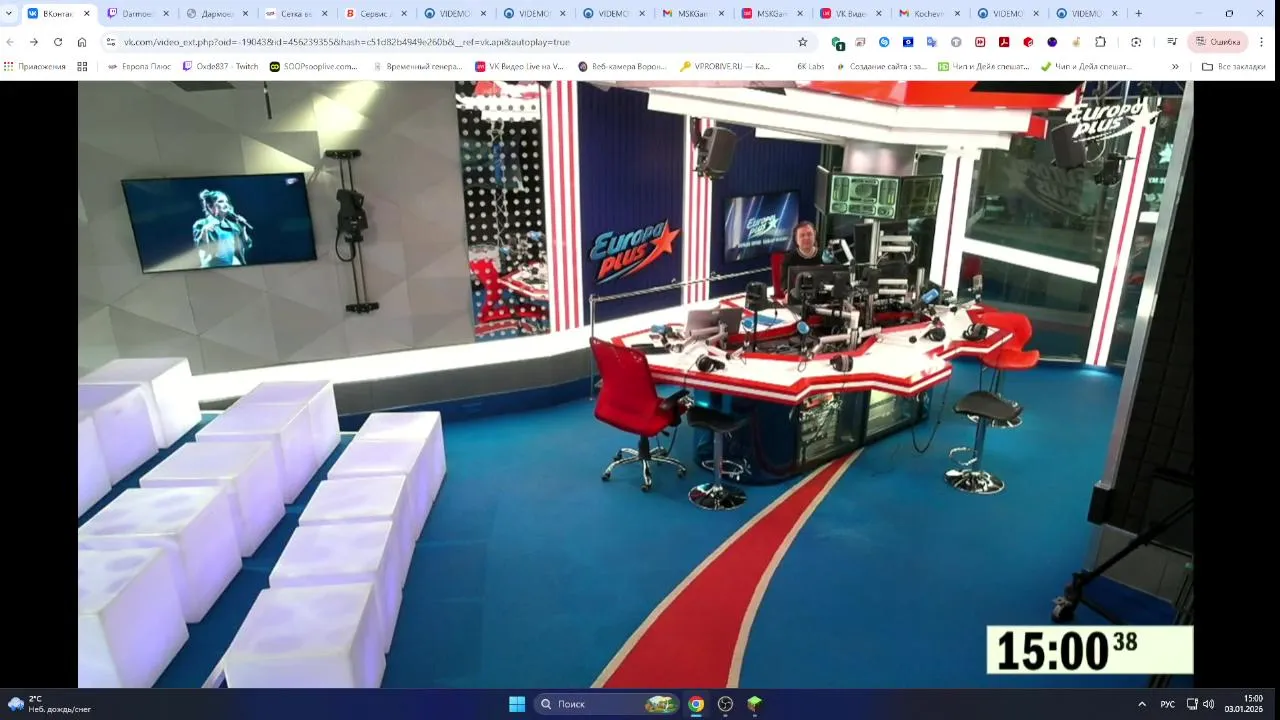Open the Все закладки folder
The width and height of the screenshot is (1280, 720).
(x=1233, y=66)
